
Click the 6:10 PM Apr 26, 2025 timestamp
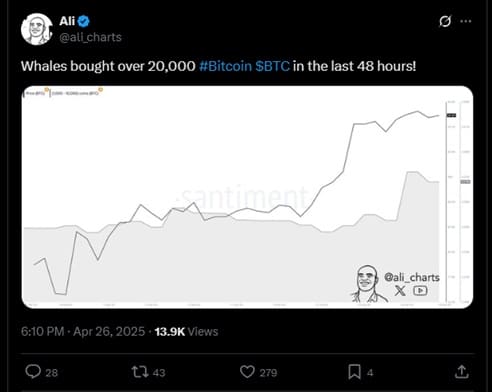pos(83,331)
